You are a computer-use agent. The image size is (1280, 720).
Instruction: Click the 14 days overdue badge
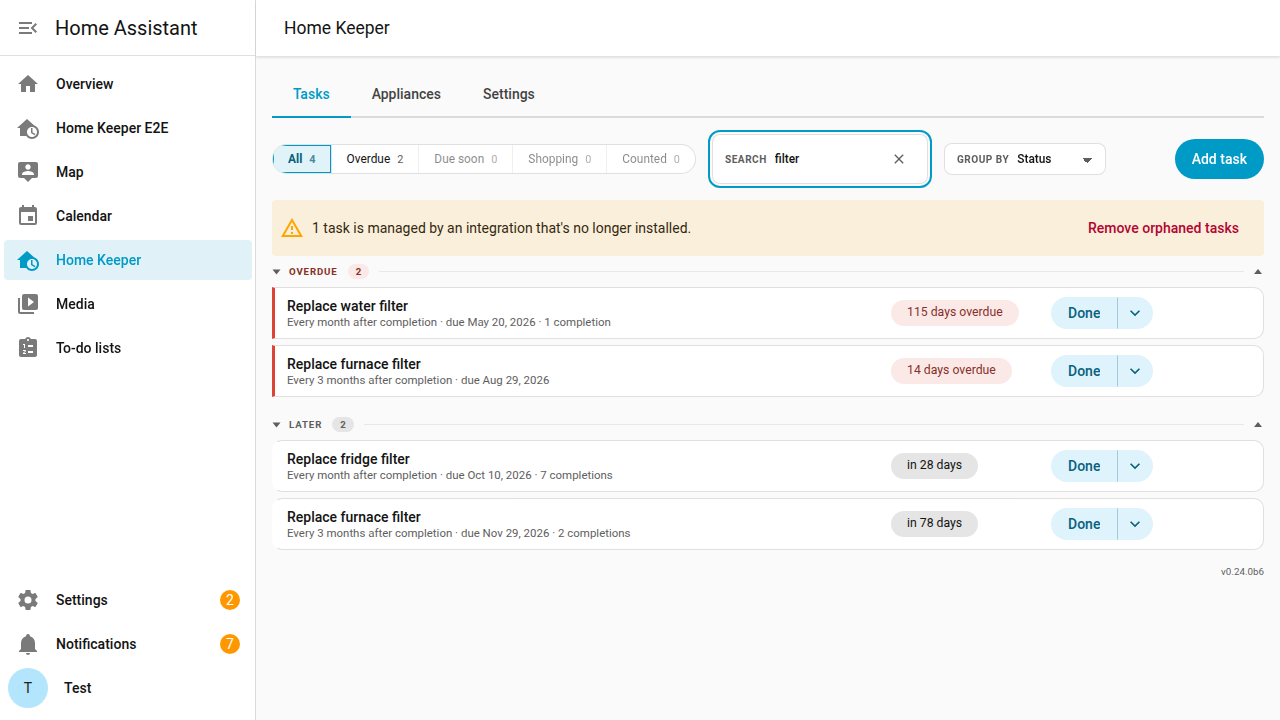pos(951,371)
